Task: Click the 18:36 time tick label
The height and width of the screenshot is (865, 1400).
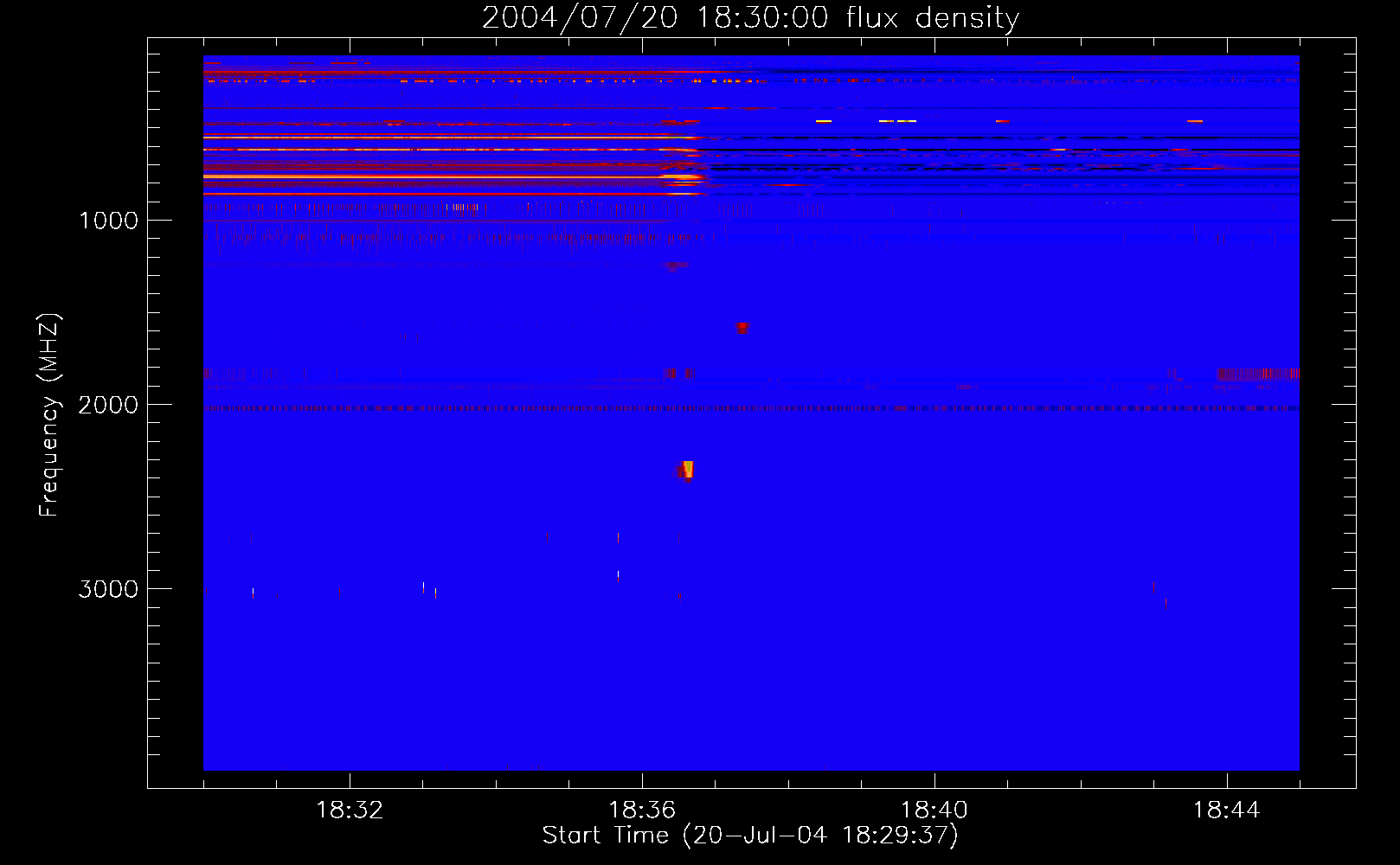Action: (x=642, y=811)
